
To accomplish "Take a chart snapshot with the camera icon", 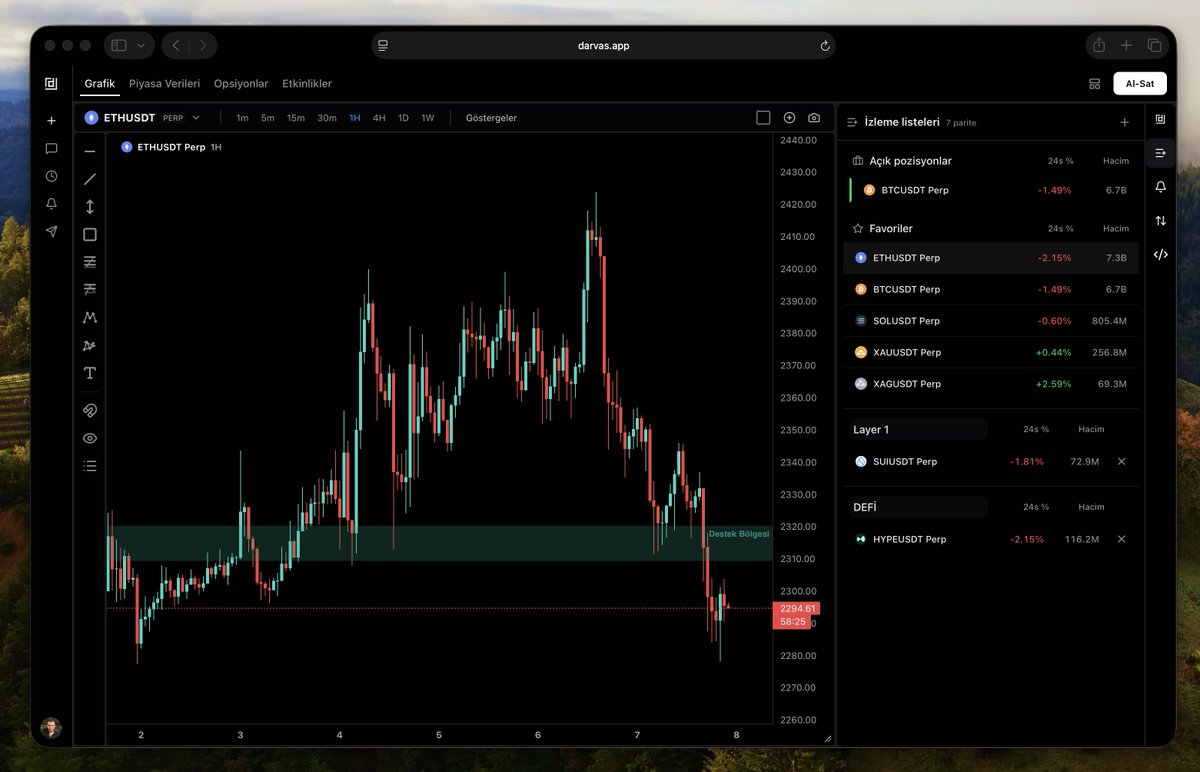I will click(814, 118).
